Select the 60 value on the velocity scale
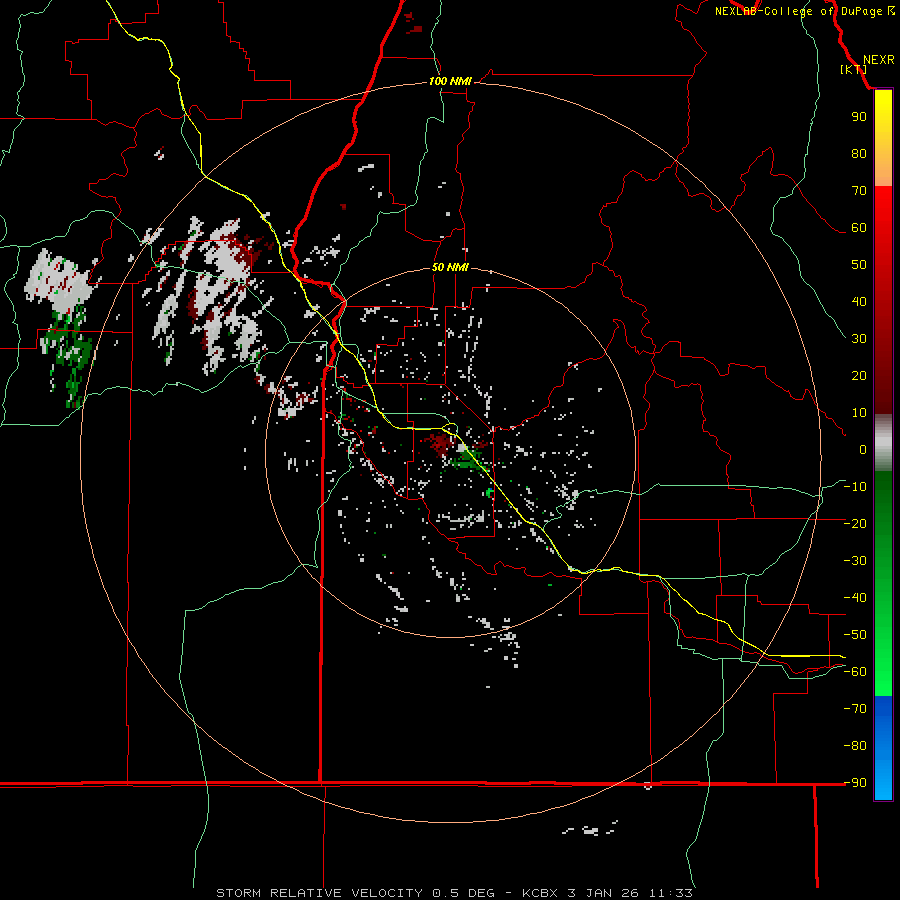Screen dimensions: 900x900 tap(859, 228)
